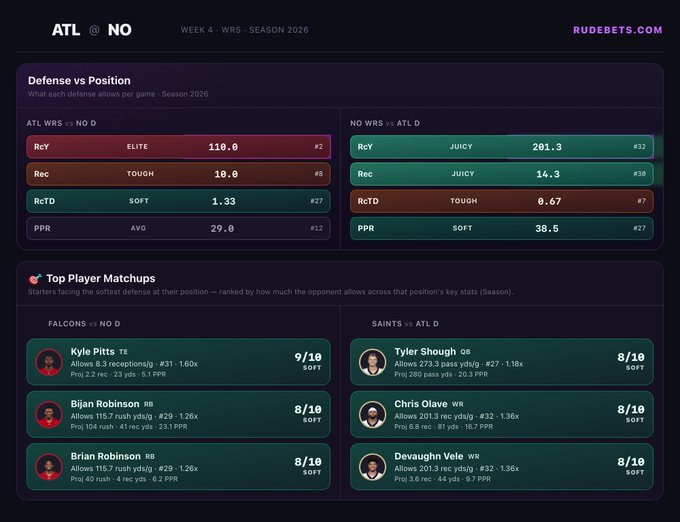Click the #2 rank on RcY ELITE row
This screenshot has width=680, height=522.
coord(318,147)
